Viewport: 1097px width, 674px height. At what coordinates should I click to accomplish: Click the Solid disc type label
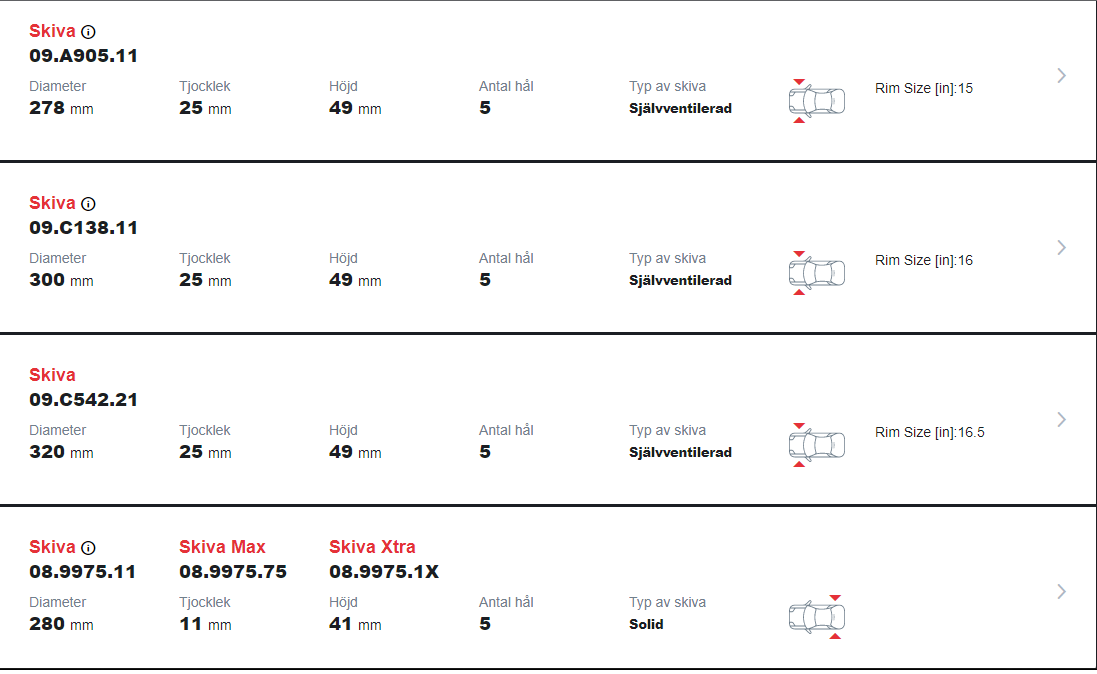coord(646,624)
